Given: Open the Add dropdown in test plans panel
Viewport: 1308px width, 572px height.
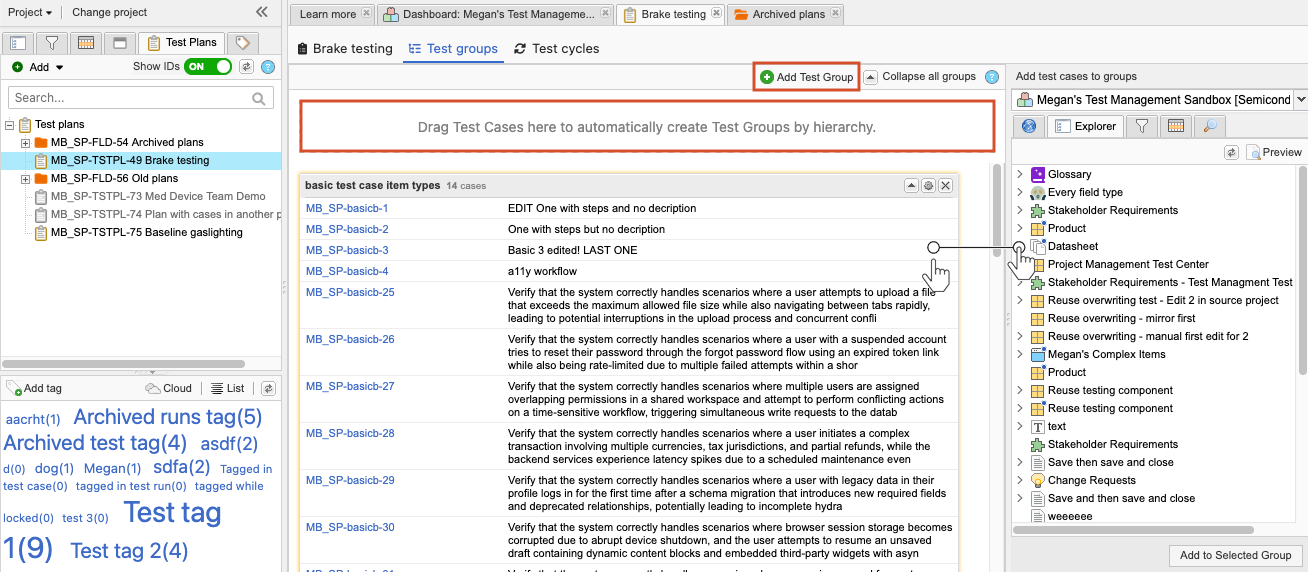Looking at the screenshot, I should coord(38,67).
